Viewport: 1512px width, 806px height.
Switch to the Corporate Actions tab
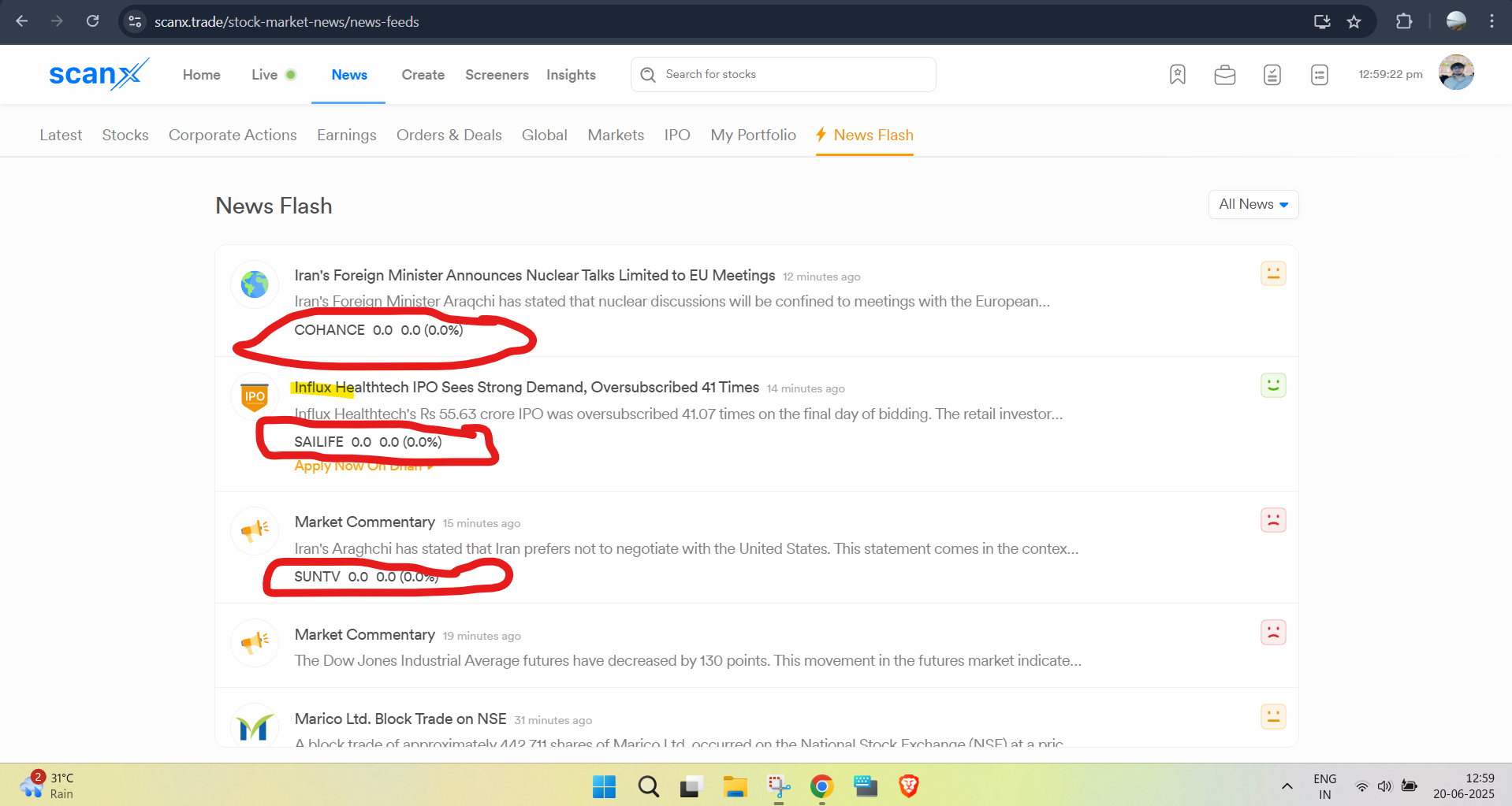[233, 136]
